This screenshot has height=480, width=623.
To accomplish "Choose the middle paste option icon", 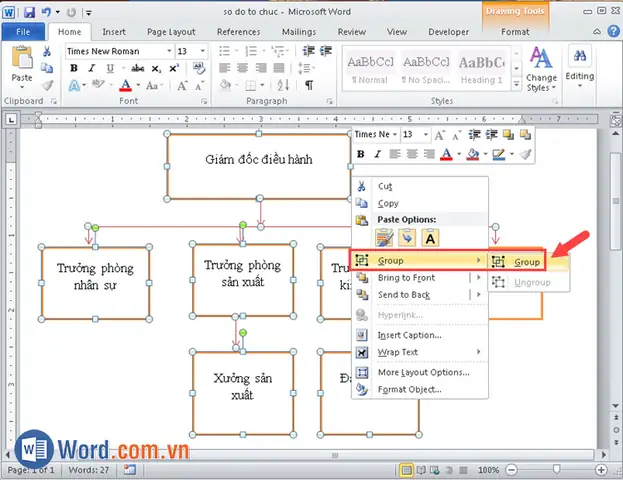I will tap(407, 238).
